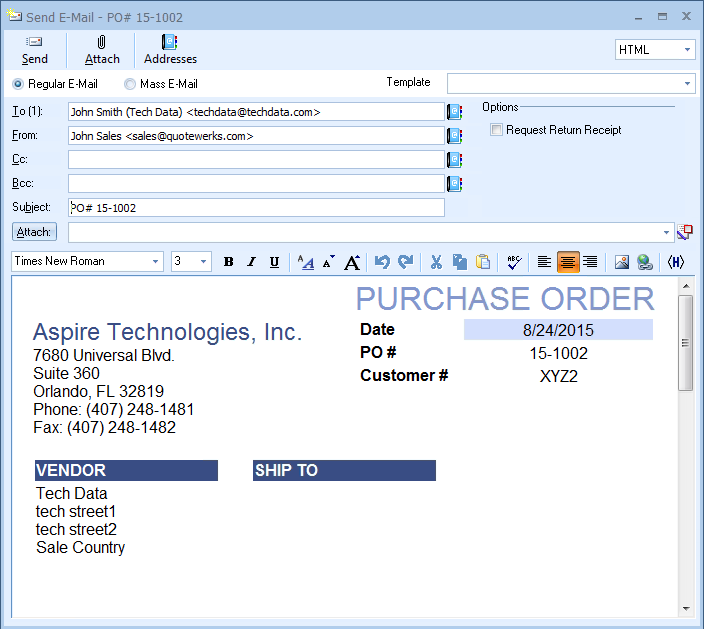Open address book for the To field
The height and width of the screenshot is (629, 704).
click(454, 112)
